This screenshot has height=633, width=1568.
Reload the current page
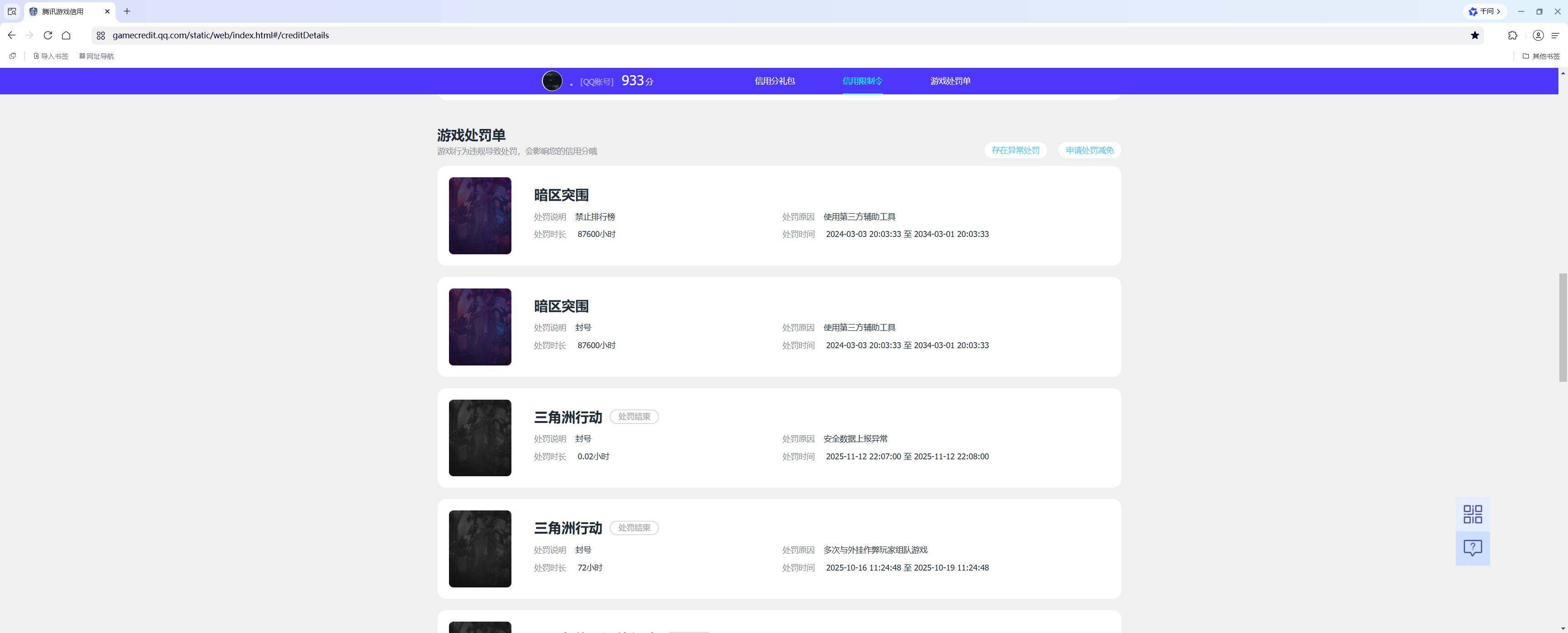point(47,35)
